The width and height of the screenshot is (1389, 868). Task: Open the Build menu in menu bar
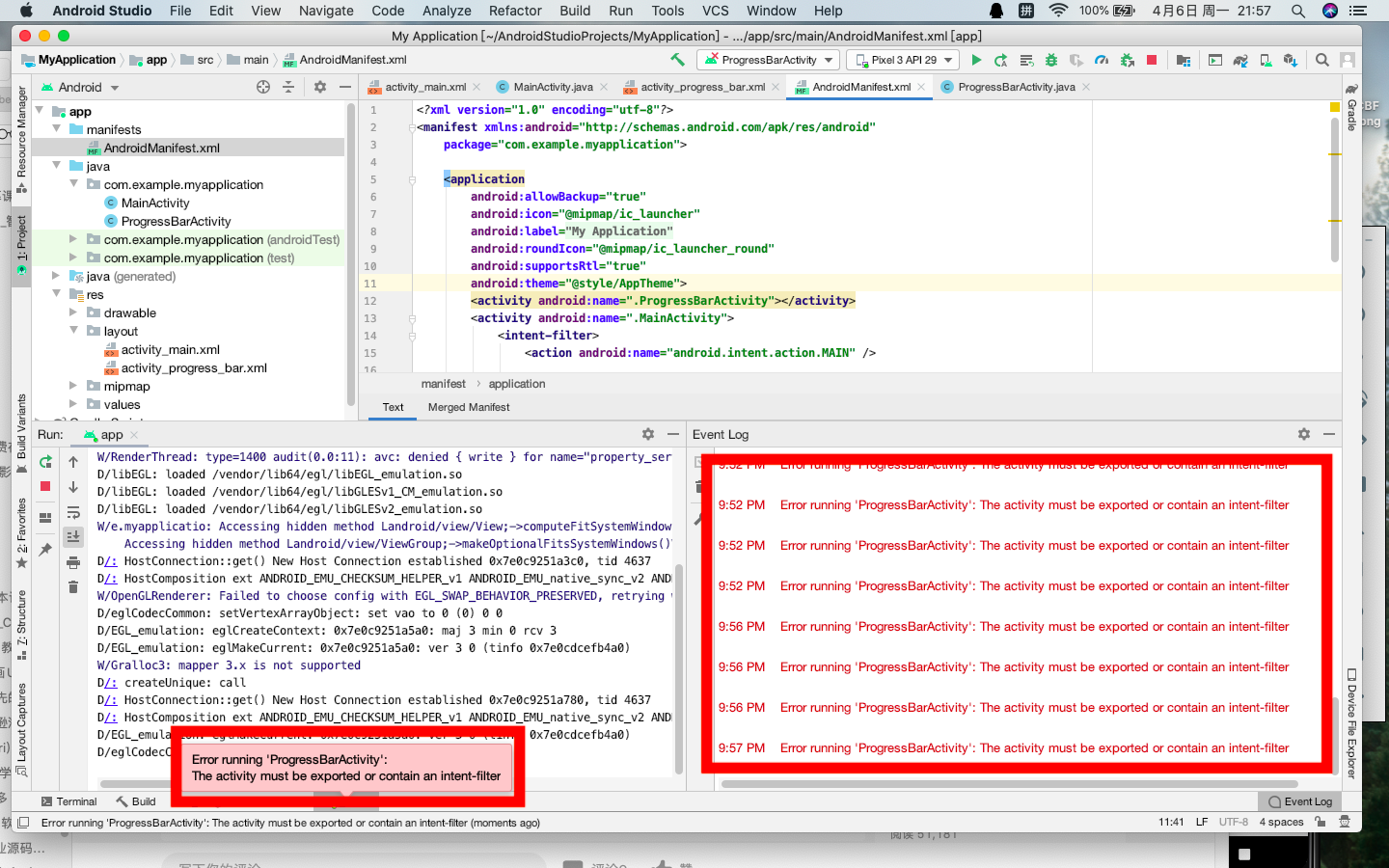point(575,11)
